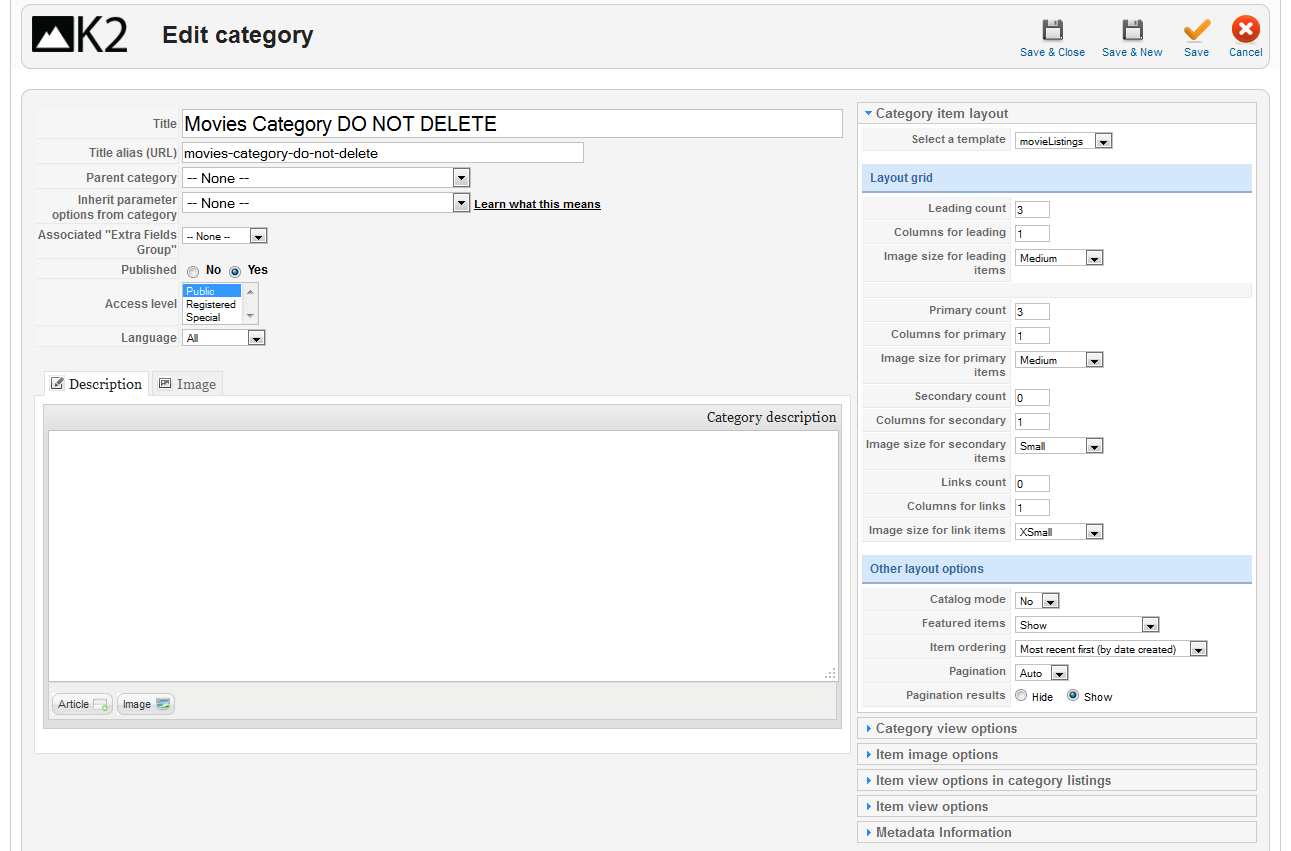Viewport: 1291px width, 851px height.
Task: Open Image size for primary items dropdown
Action: pos(1059,360)
